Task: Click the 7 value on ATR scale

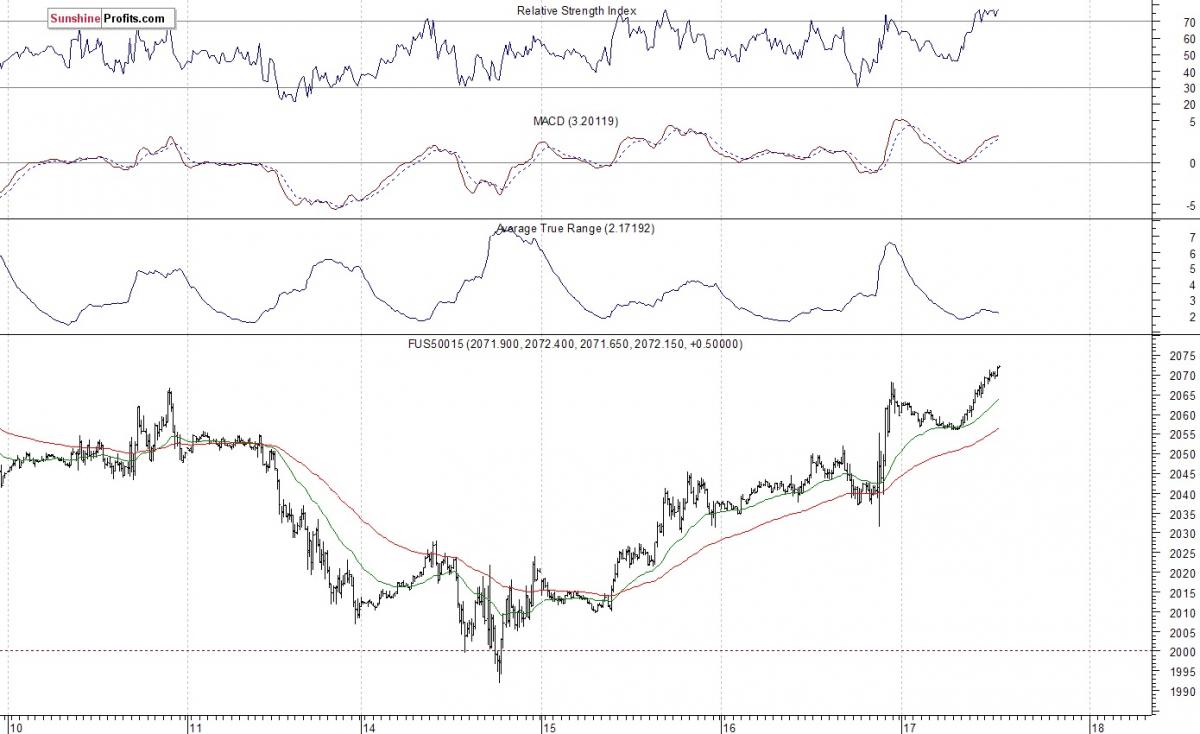Action: 1192,238
